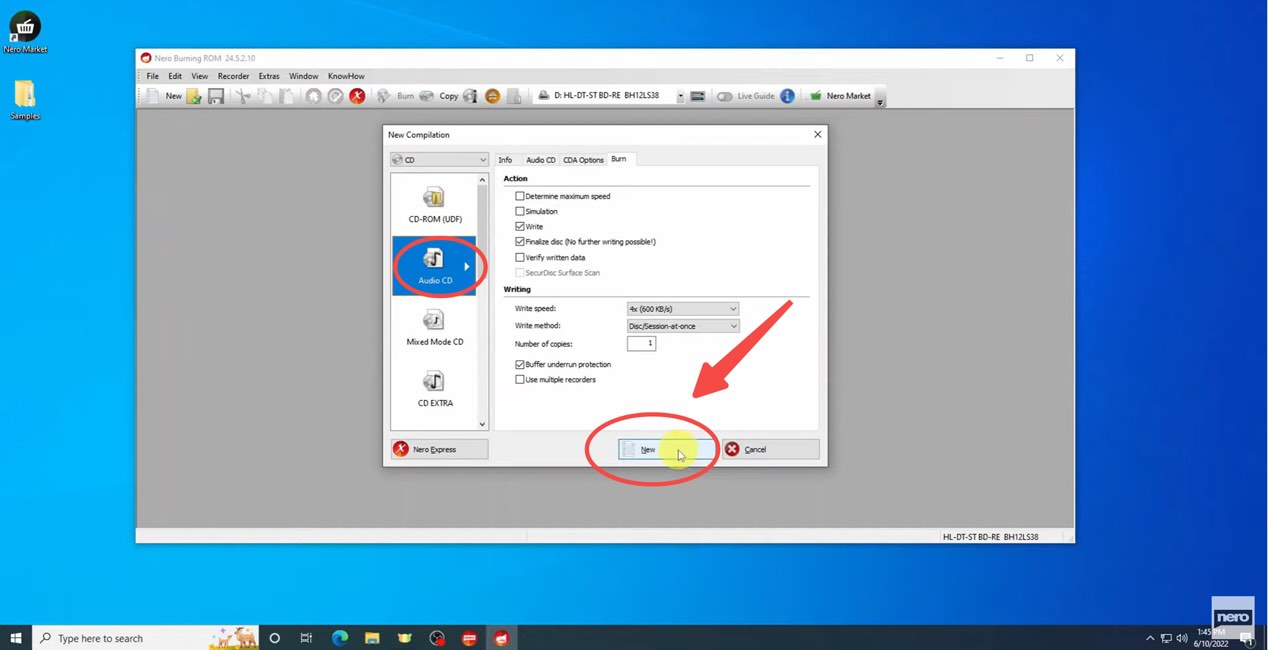Click the red stop icon in toolbar

357,96
